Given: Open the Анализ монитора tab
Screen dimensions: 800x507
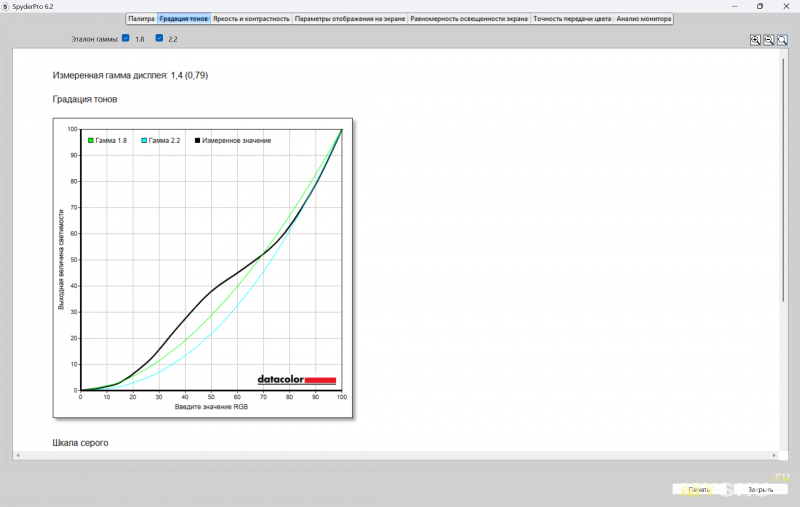Looking at the screenshot, I should tap(644, 19).
